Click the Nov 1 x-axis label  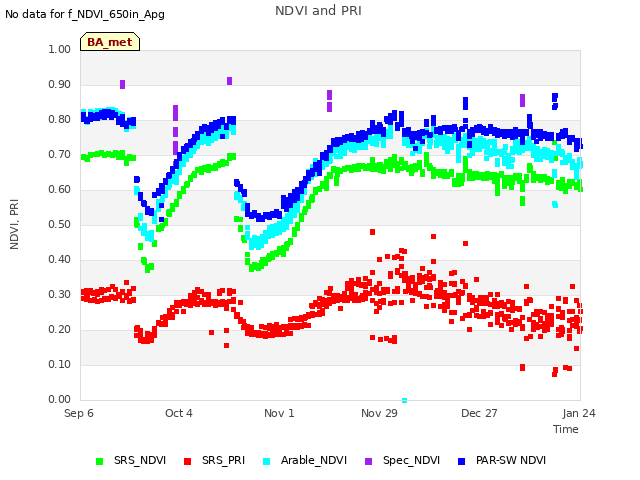(x=279, y=413)
